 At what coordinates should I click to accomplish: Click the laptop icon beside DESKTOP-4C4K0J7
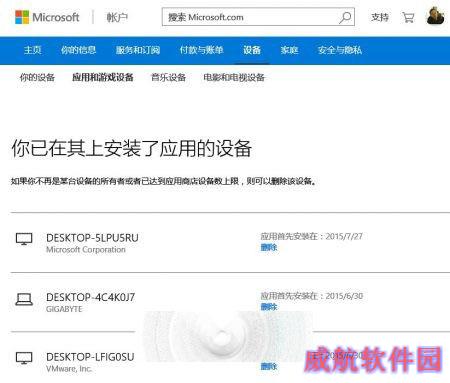tap(24, 299)
